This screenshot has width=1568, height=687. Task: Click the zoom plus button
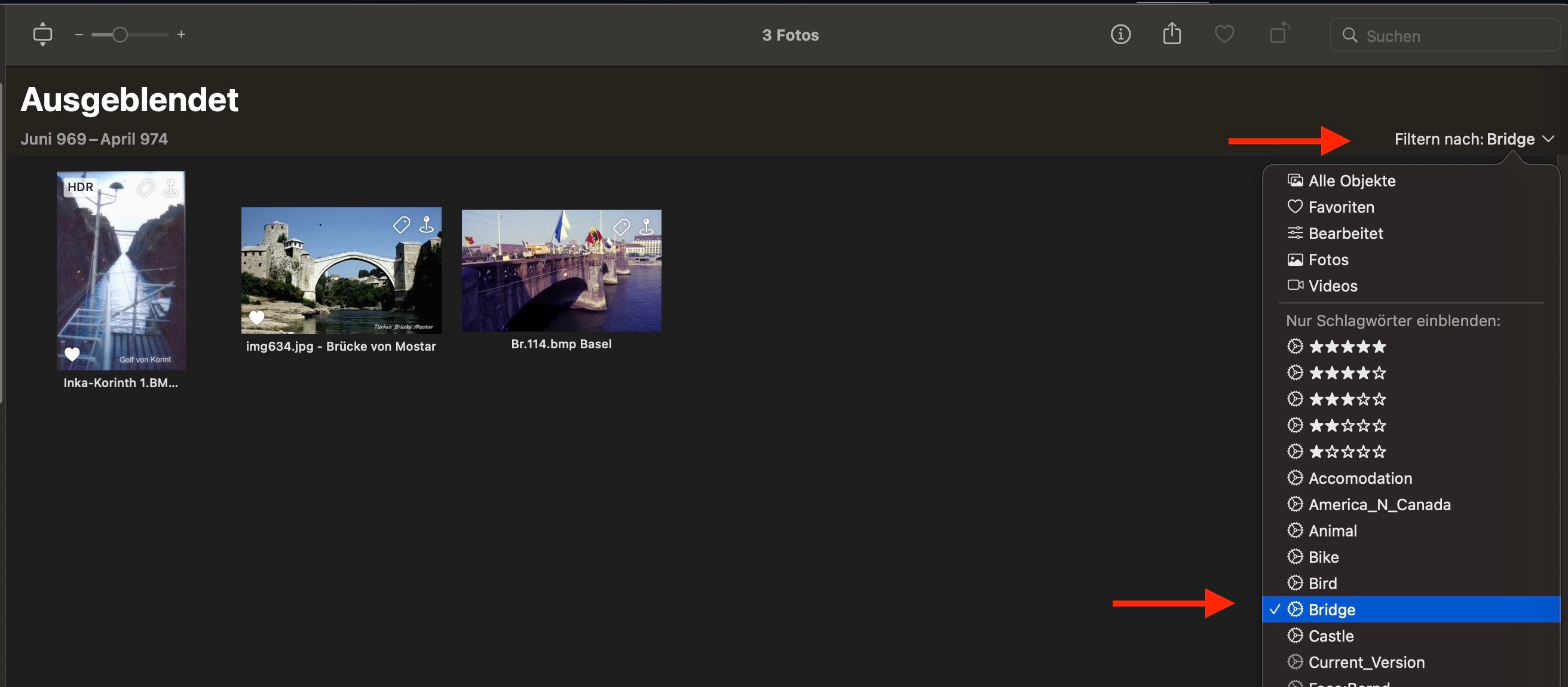tap(182, 35)
